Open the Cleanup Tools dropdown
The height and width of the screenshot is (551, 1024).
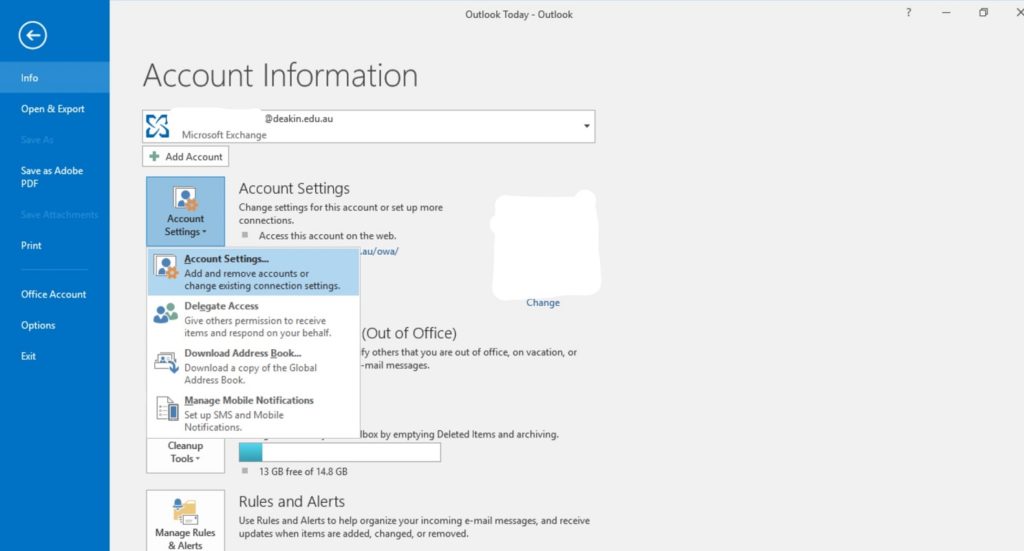pyautogui.click(x=185, y=453)
